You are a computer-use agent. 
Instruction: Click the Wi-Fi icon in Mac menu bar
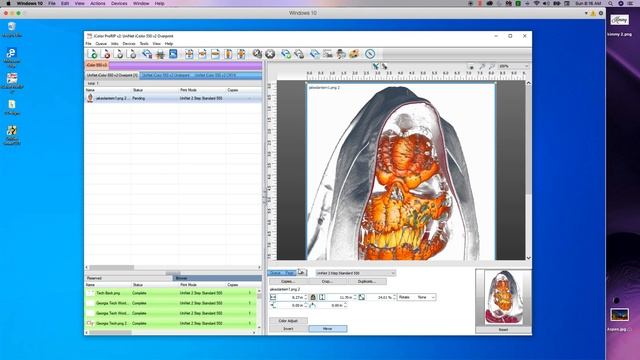tap(537, 3)
